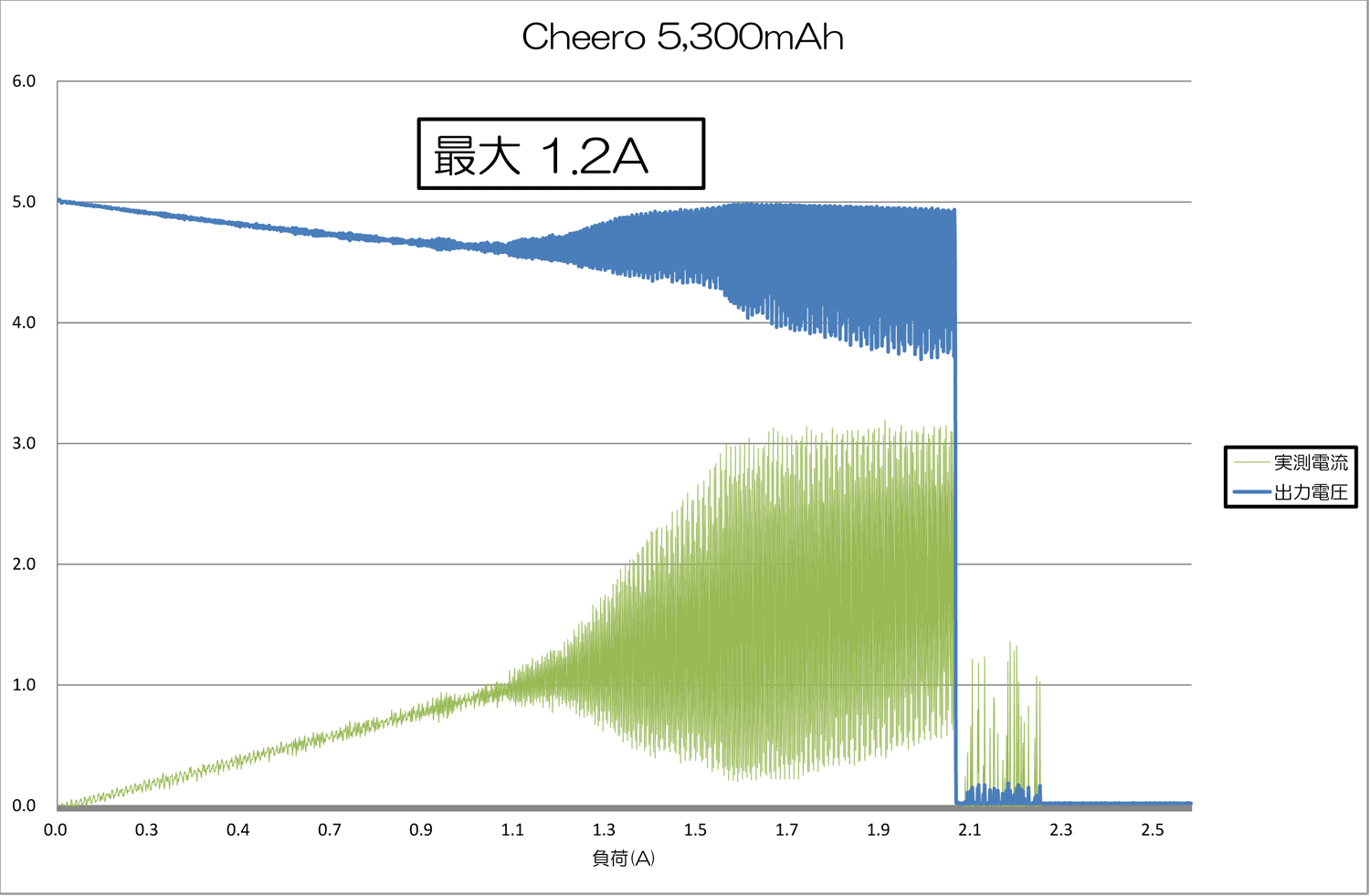Click the 1.9 horizontal axis label
The width and height of the screenshot is (1370, 896).
878,829
